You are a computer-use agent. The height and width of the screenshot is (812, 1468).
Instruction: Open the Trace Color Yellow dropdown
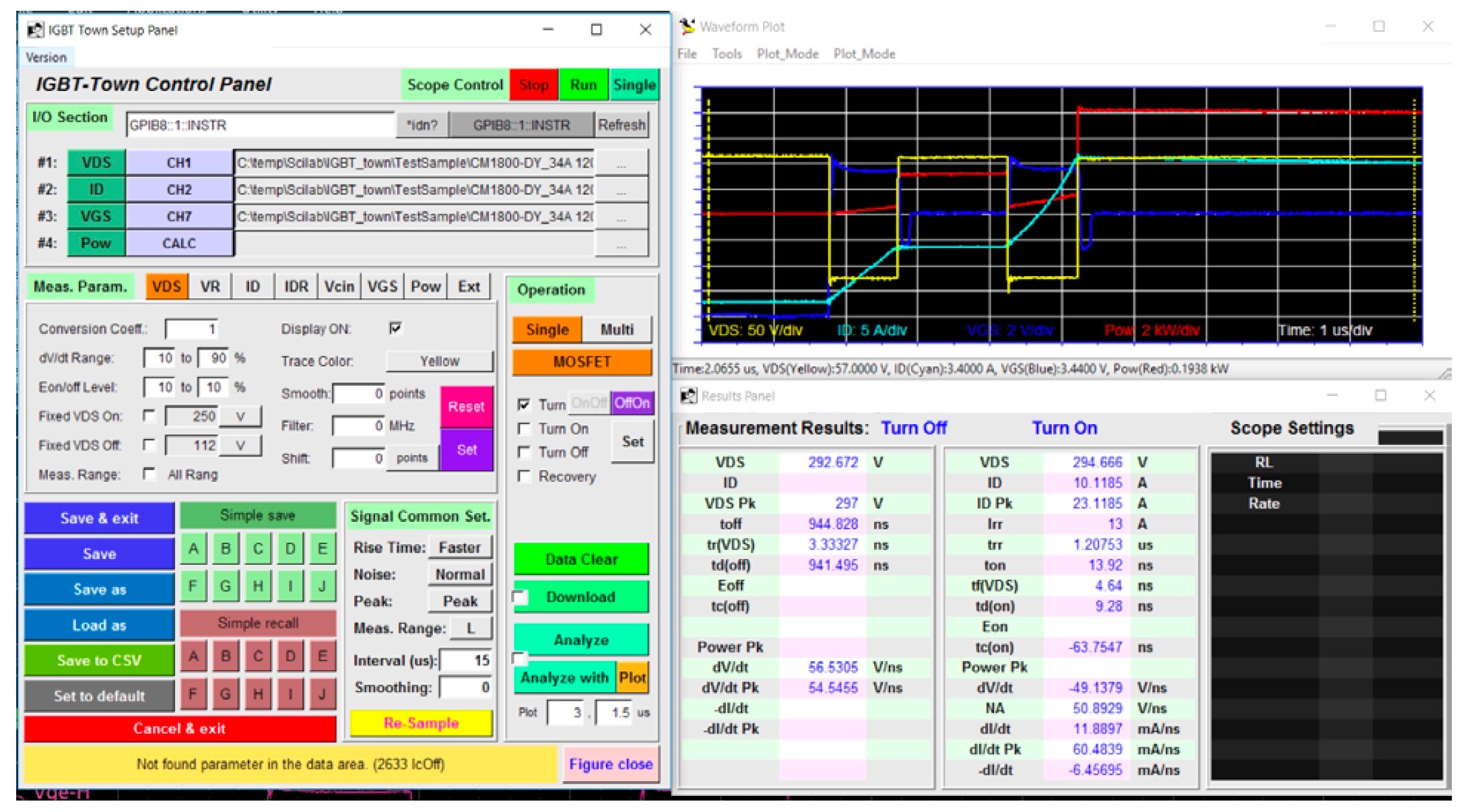click(x=439, y=362)
